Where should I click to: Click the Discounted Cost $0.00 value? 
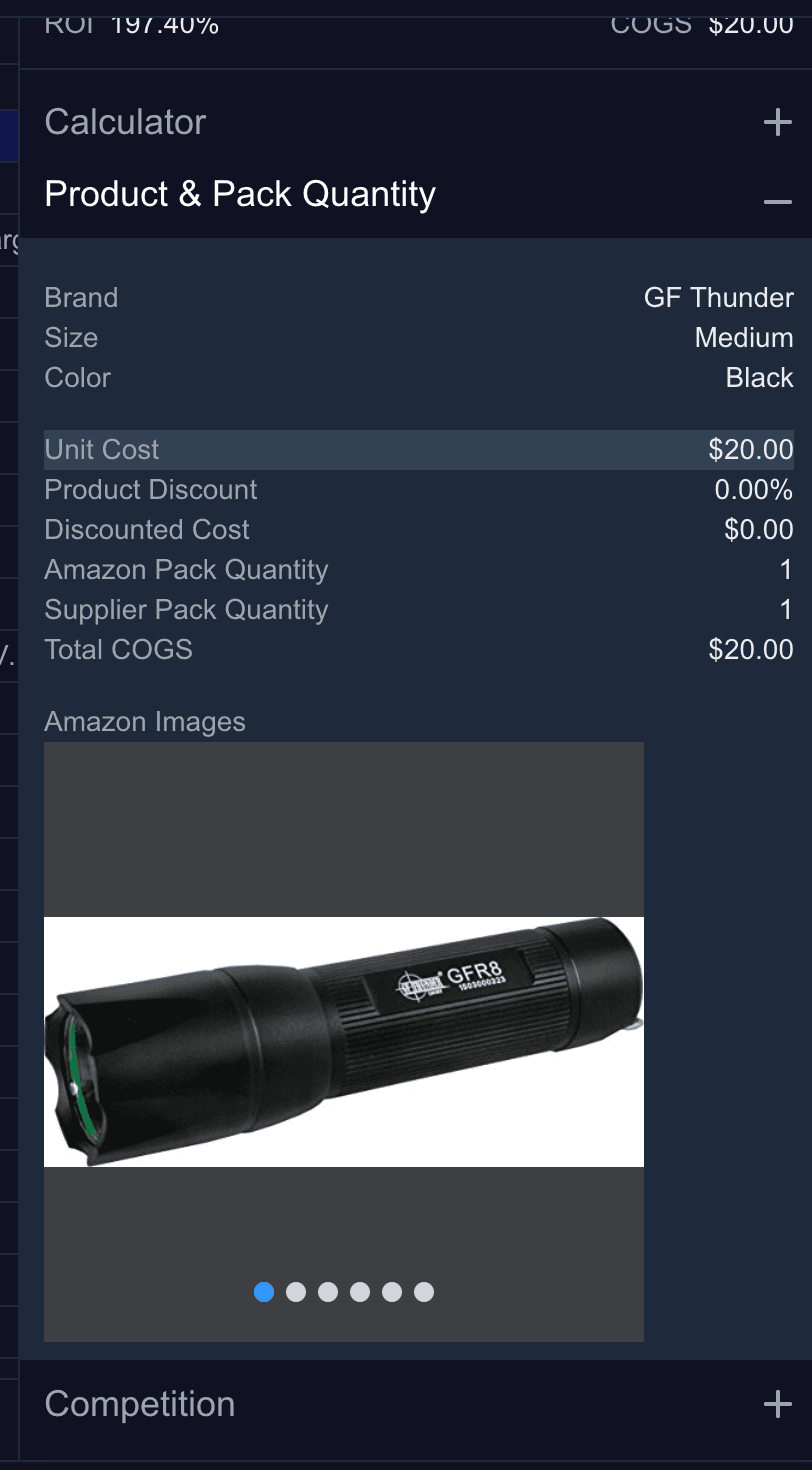759,530
